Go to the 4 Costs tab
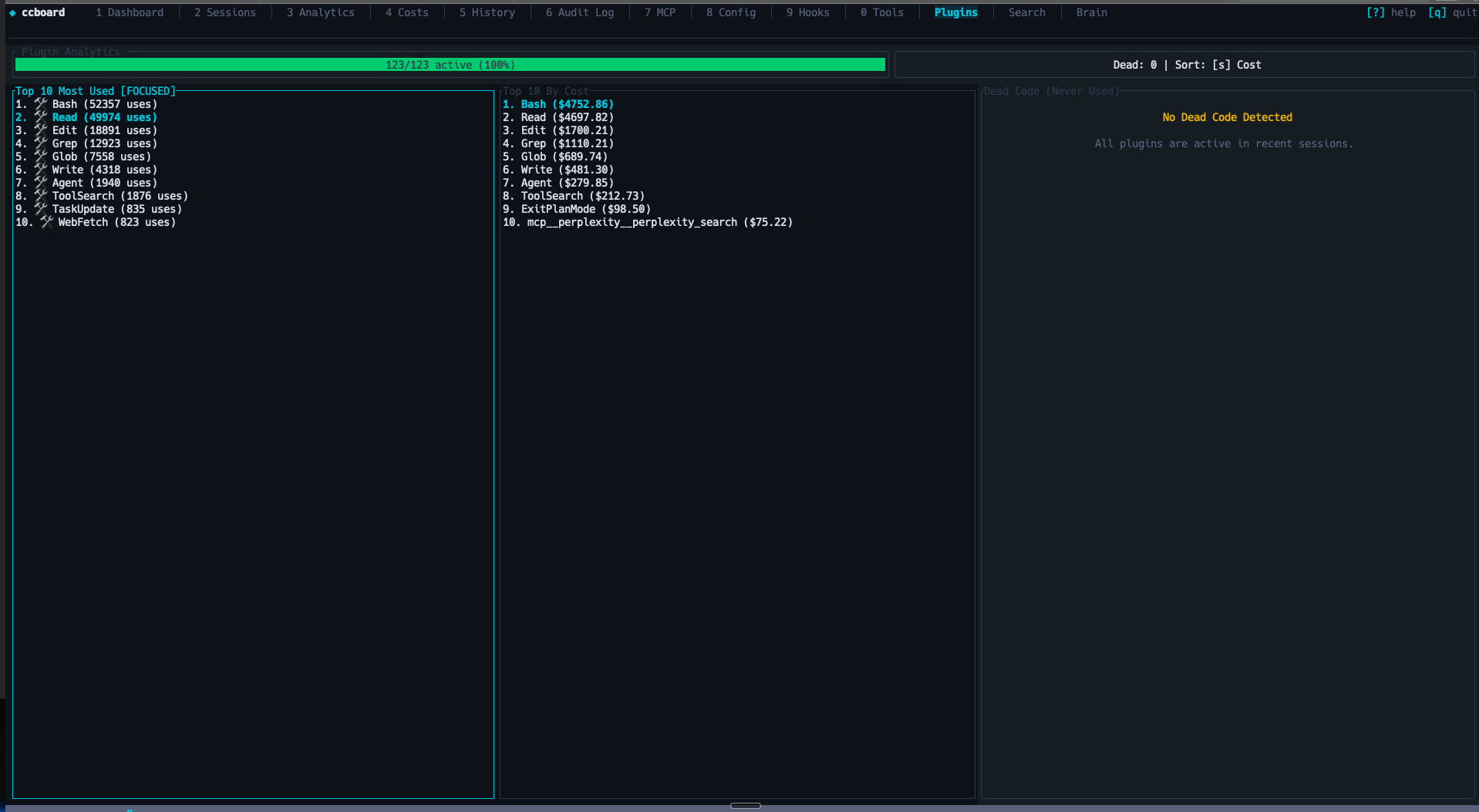 click(x=407, y=12)
